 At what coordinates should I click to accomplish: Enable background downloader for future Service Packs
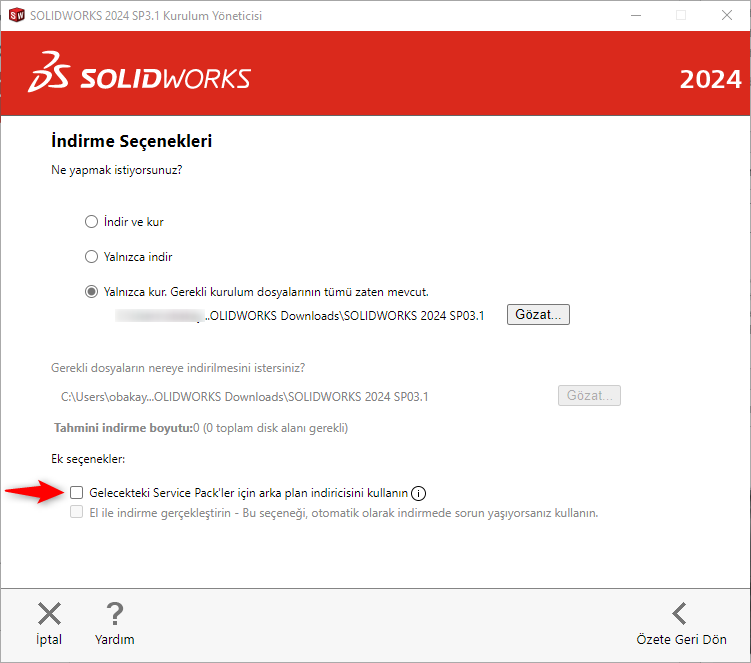pyautogui.click(x=77, y=492)
